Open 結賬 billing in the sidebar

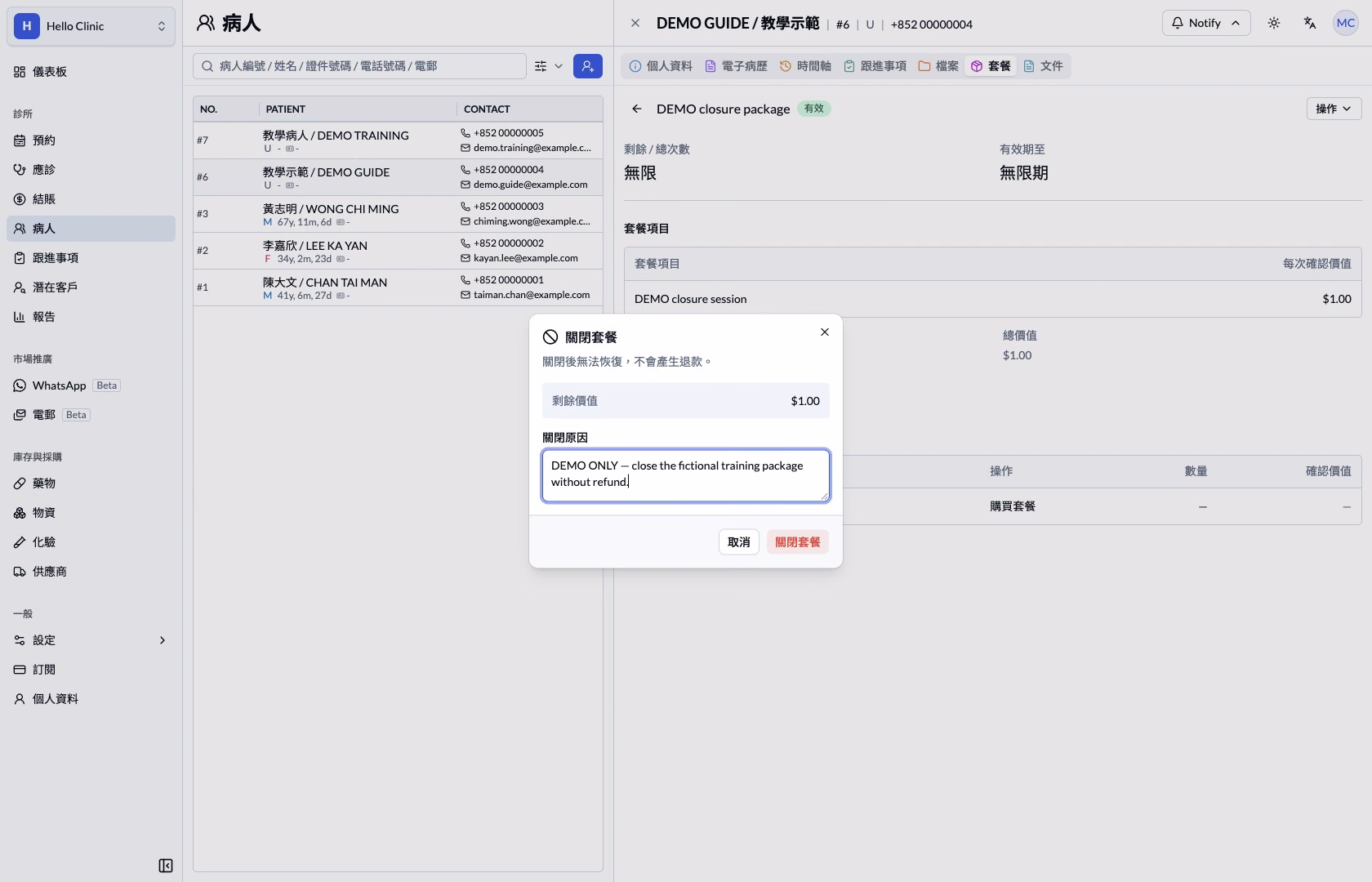(x=91, y=199)
